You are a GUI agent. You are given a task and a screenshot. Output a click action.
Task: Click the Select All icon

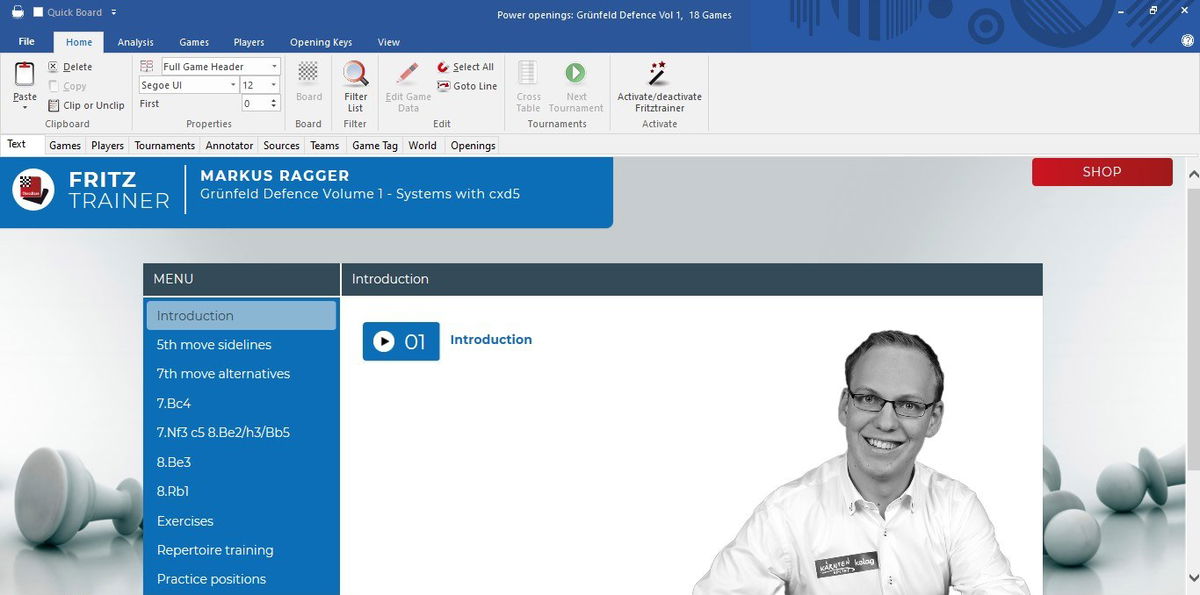[x=443, y=67]
